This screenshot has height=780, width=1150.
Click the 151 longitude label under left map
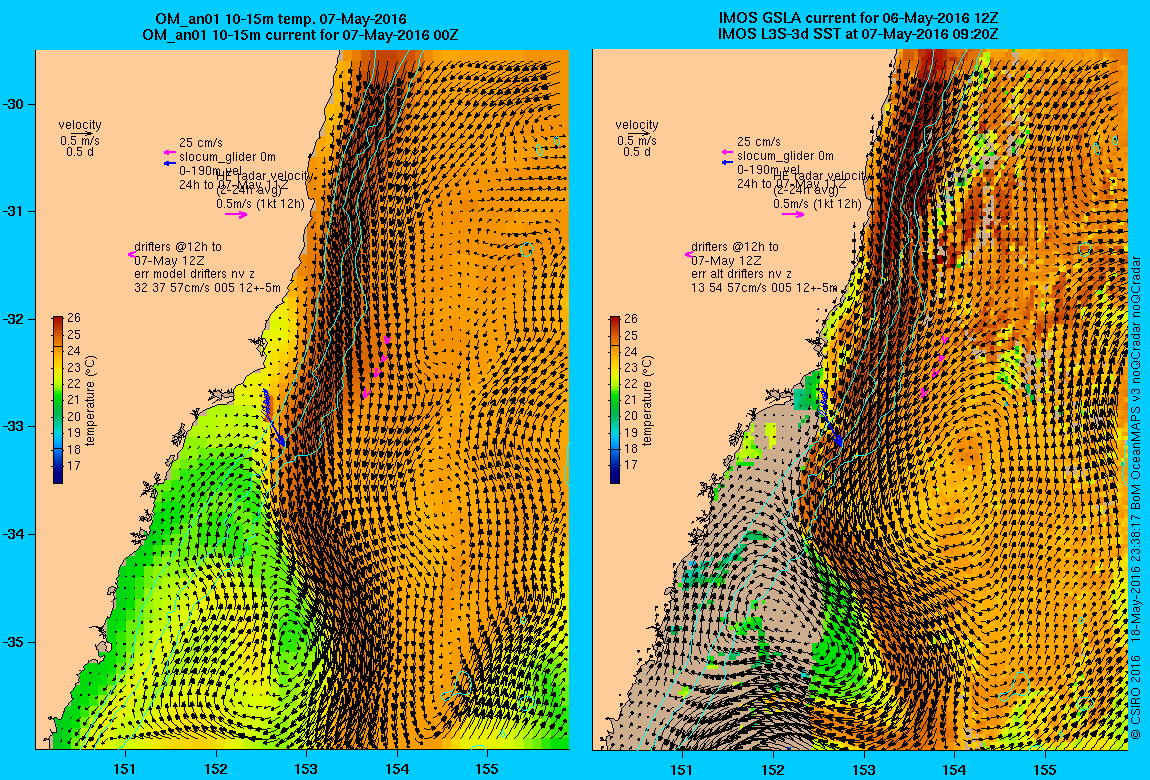pos(125,769)
